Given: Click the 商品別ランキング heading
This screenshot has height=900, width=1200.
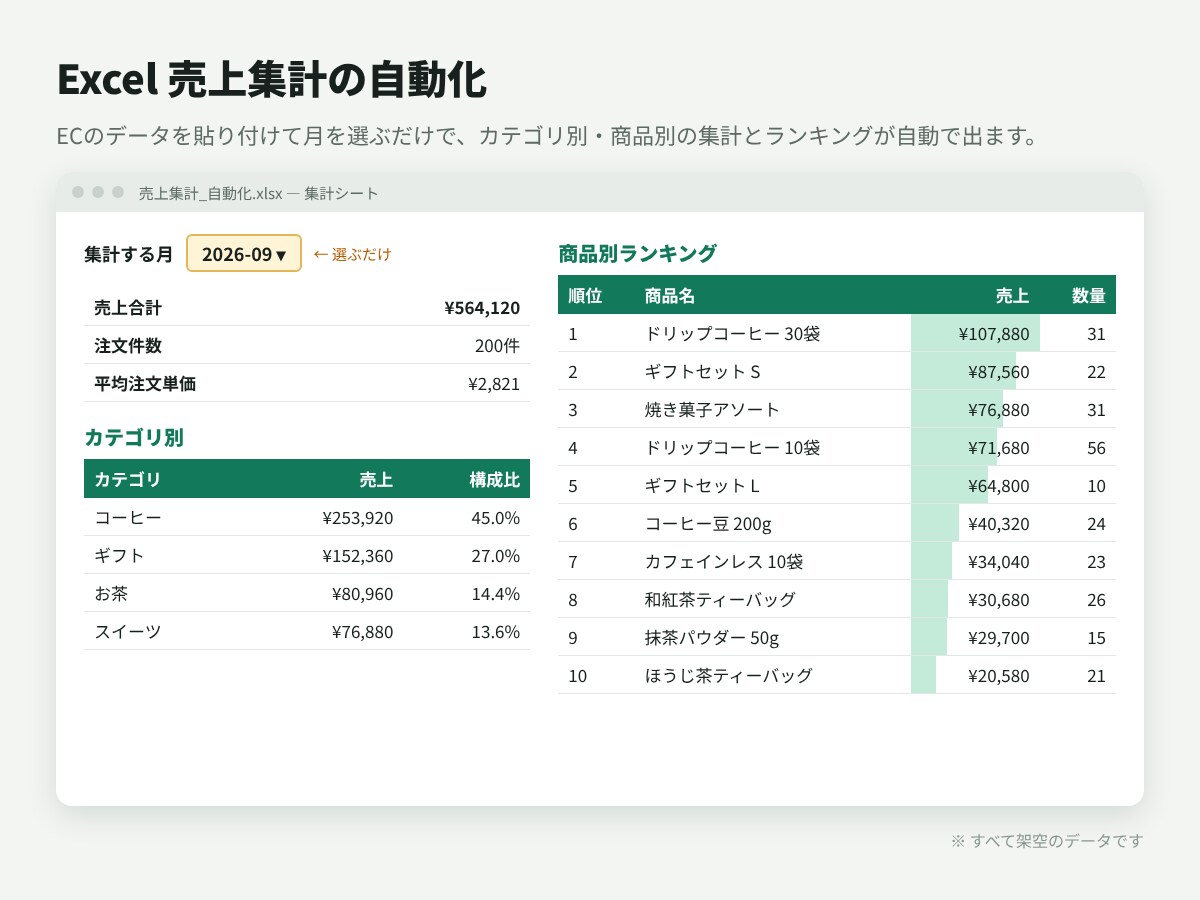Looking at the screenshot, I should 638,253.
